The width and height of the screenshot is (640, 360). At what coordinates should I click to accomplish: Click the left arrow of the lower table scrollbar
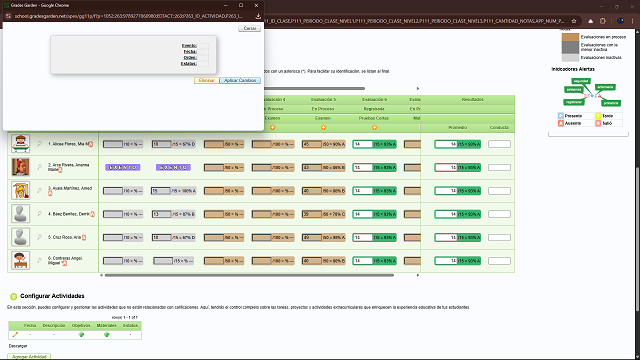coord(102,276)
